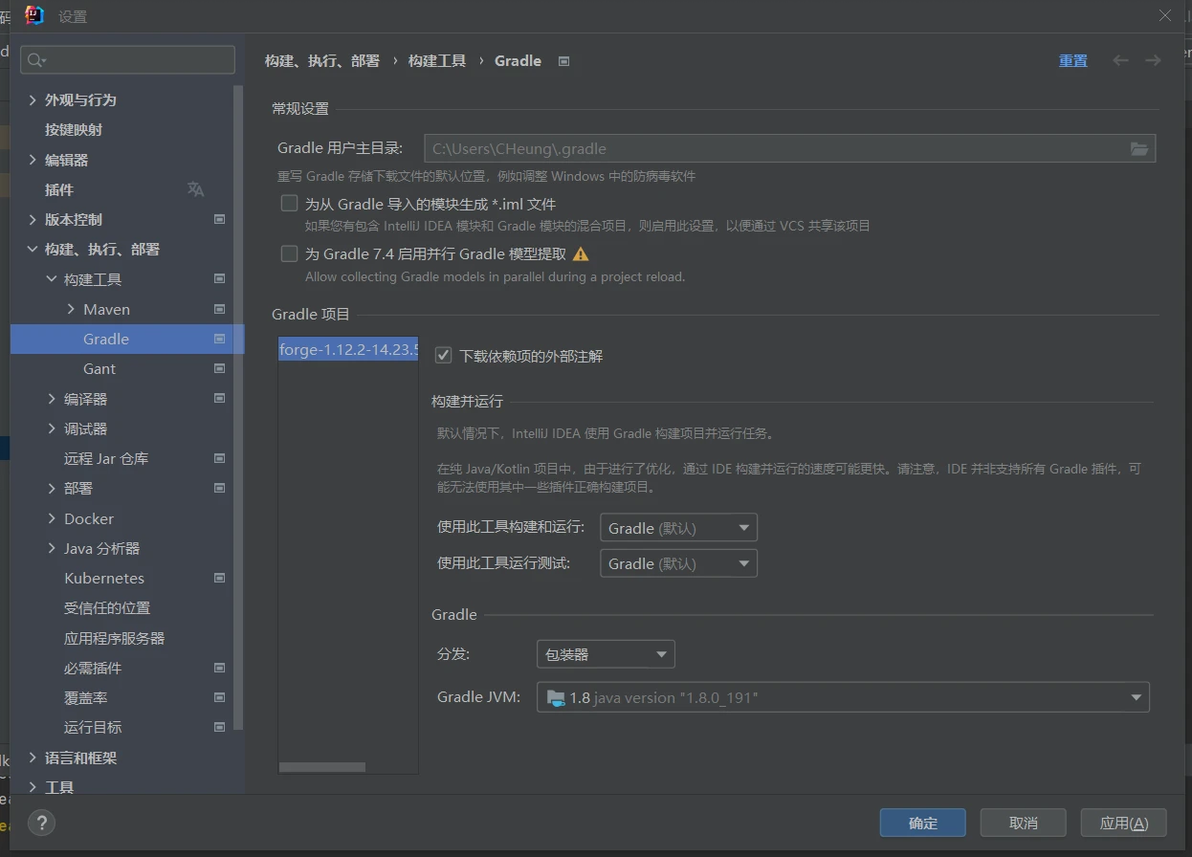The width and height of the screenshot is (1192, 857).
Task: Click project-level icon beside 部署
Action: pyautogui.click(x=220, y=488)
